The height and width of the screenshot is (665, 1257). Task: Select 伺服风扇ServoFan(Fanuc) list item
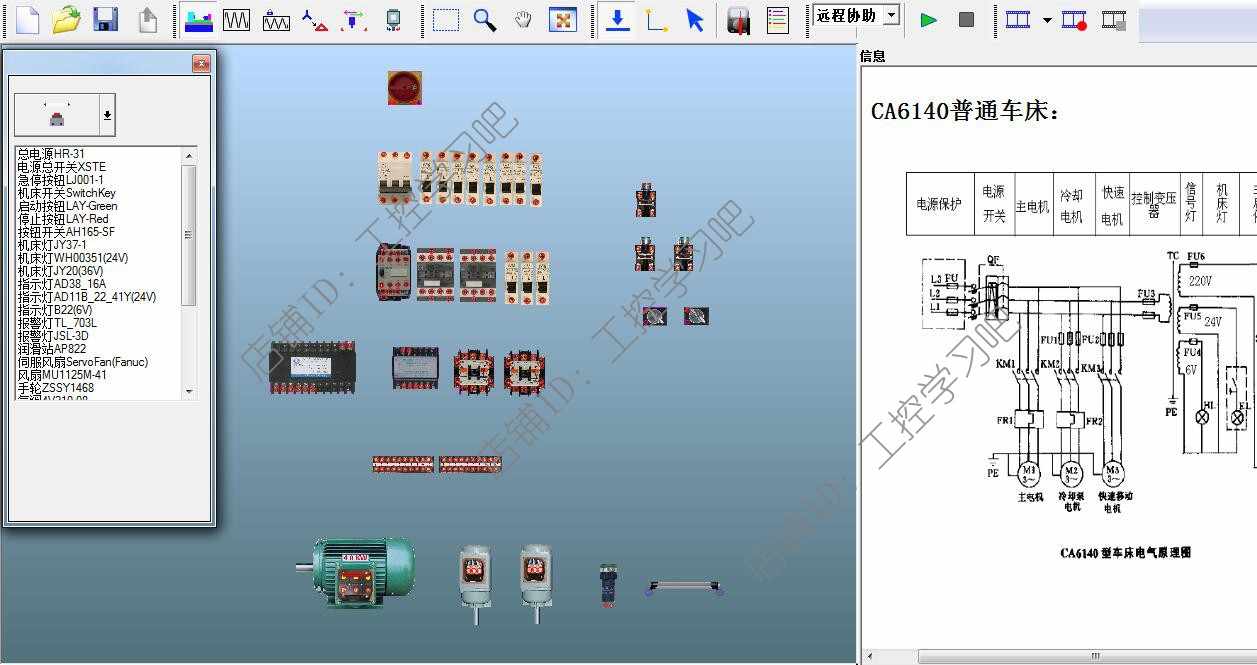82,362
